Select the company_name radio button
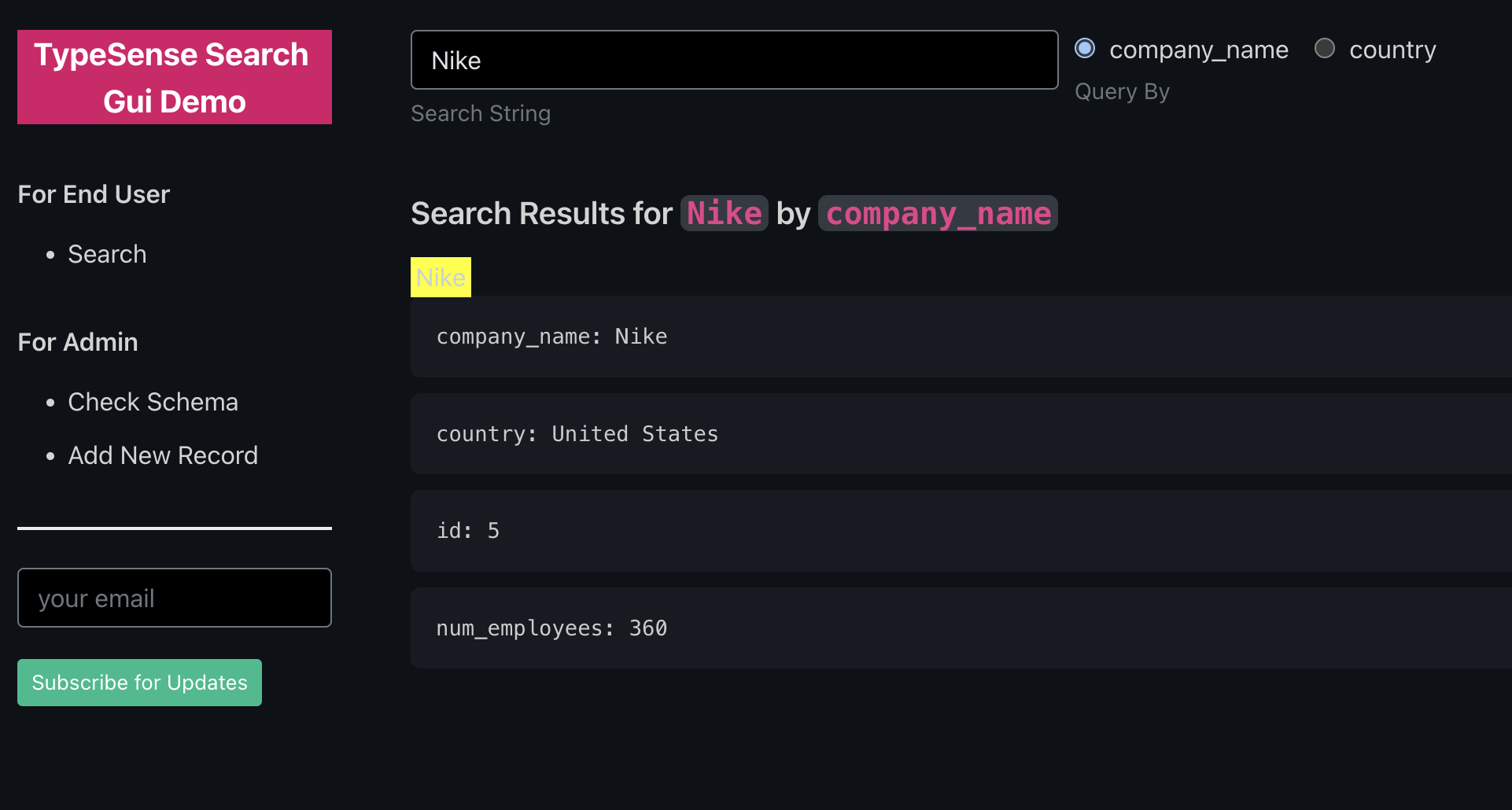1512x810 pixels. (1085, 48)
